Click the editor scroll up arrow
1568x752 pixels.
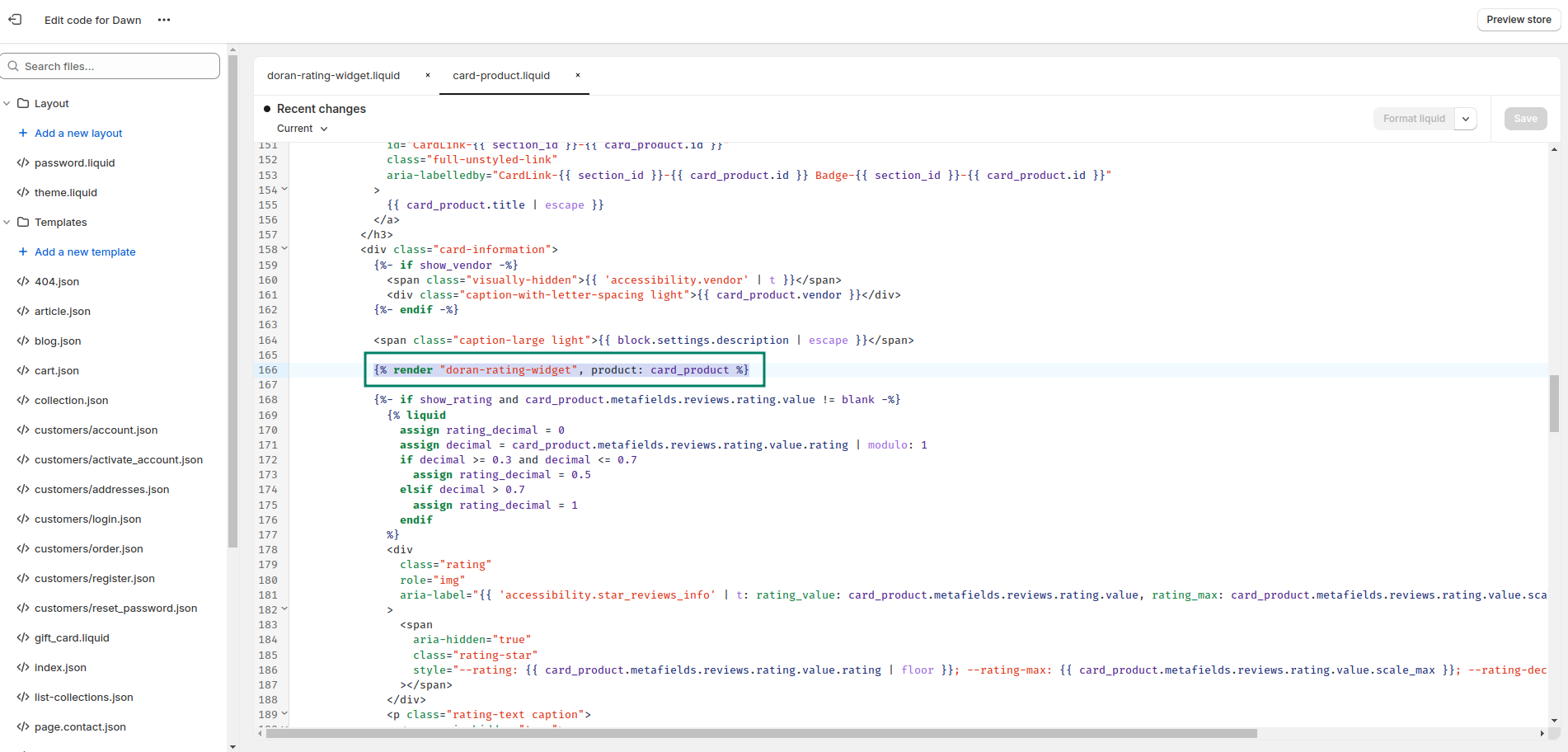1554,149
